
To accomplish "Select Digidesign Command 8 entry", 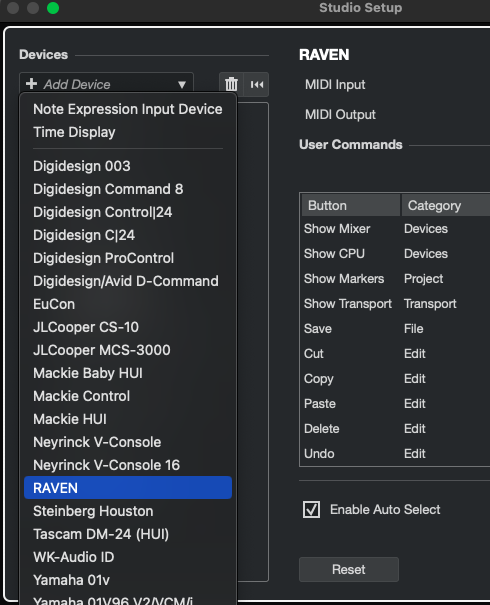I will tap(128, 189).
